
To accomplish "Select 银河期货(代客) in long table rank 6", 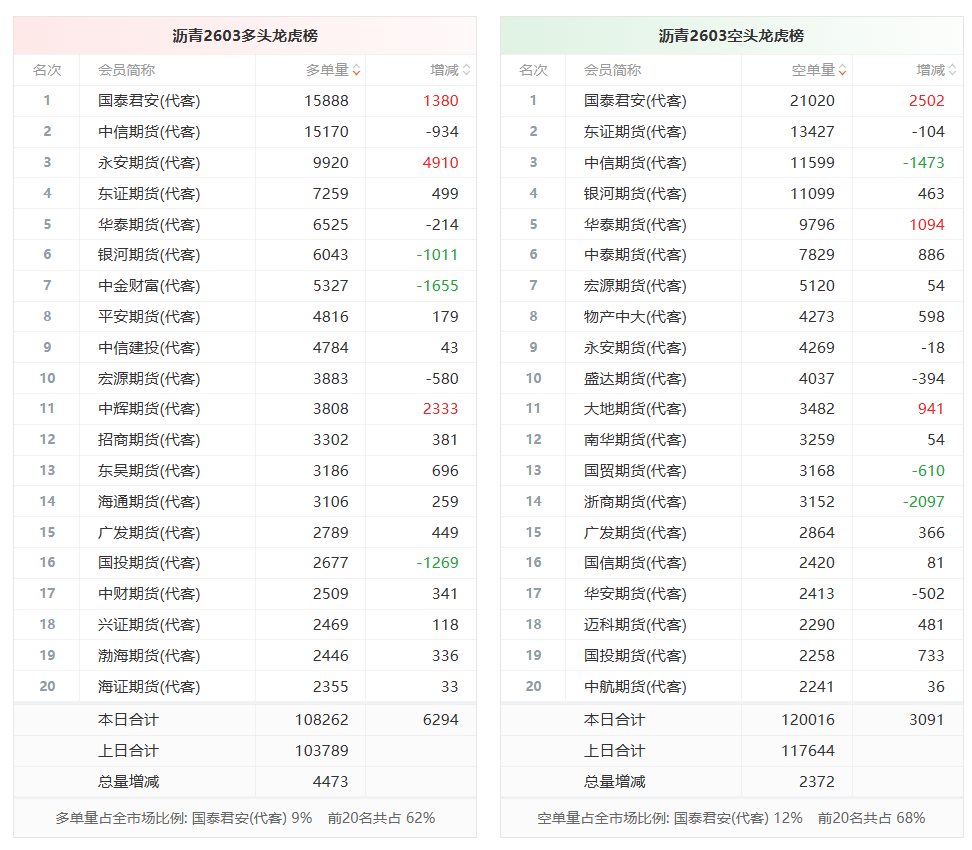I will 149,255.
